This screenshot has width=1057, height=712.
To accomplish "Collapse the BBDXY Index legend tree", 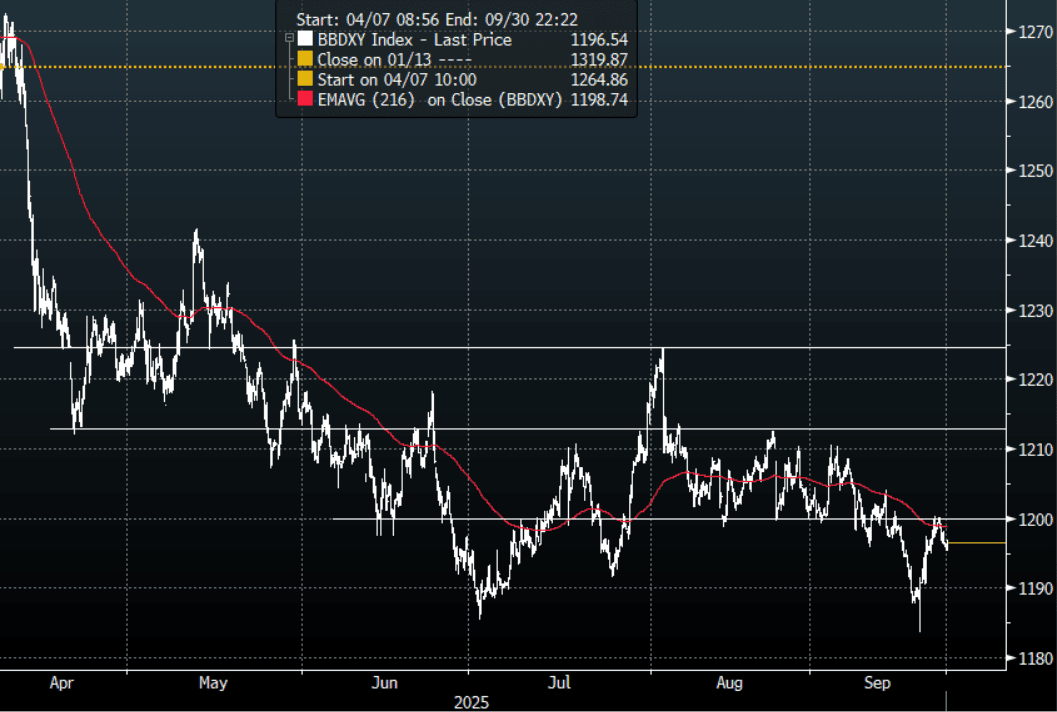I will point(289,40).
